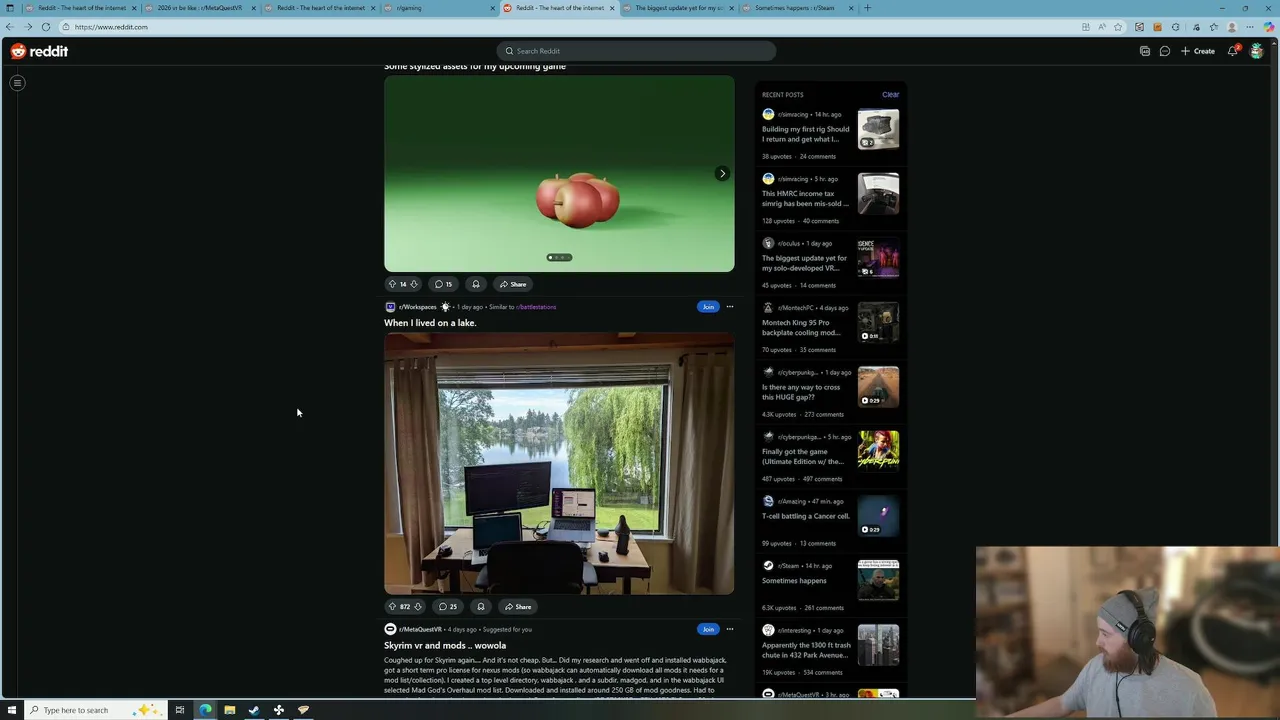Downvote the lake post with 872 votes
This screenshot has width=1280, height=720.
[417, 607]
